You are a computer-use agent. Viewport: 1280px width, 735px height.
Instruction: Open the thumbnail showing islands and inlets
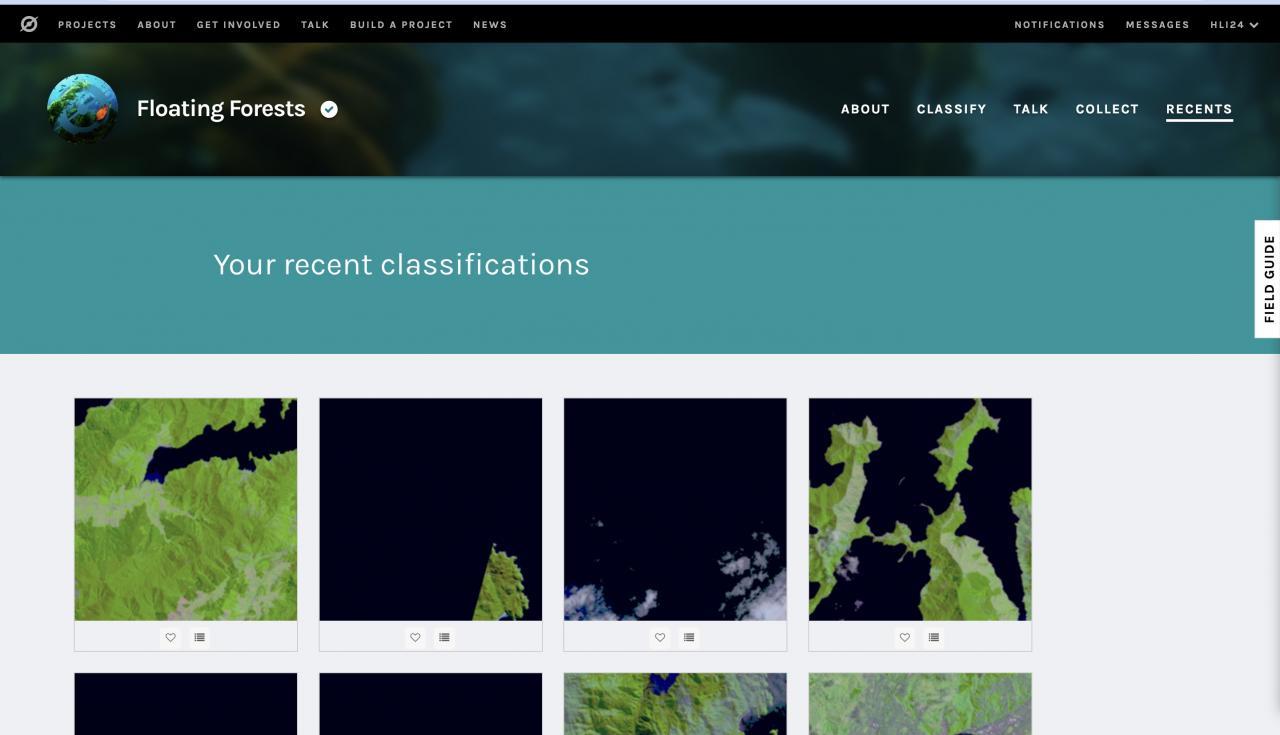(920, 509)
